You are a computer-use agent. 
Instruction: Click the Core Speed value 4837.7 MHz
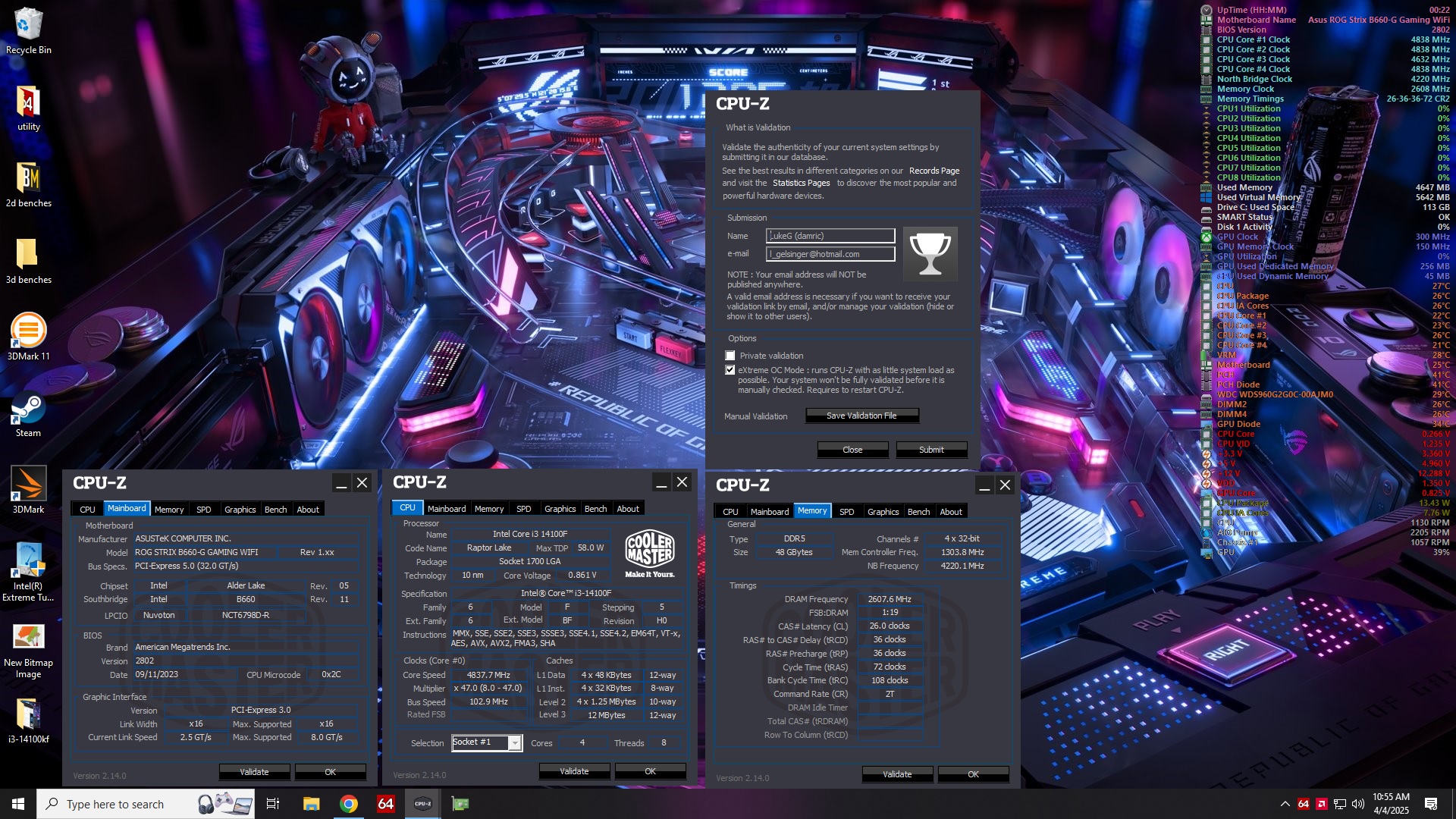pos(488,675)
